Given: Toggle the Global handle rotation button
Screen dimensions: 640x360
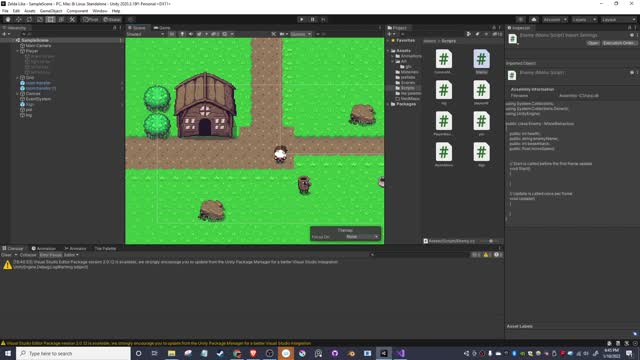Looking at the screenshot, I should [112, 20].
